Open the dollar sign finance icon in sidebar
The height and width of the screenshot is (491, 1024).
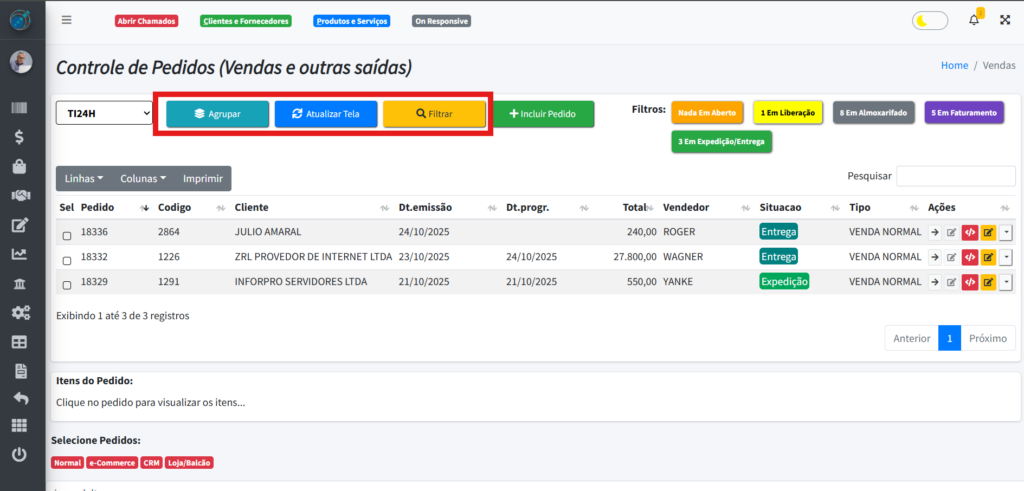pyautogui.click(x=20, y=137)
